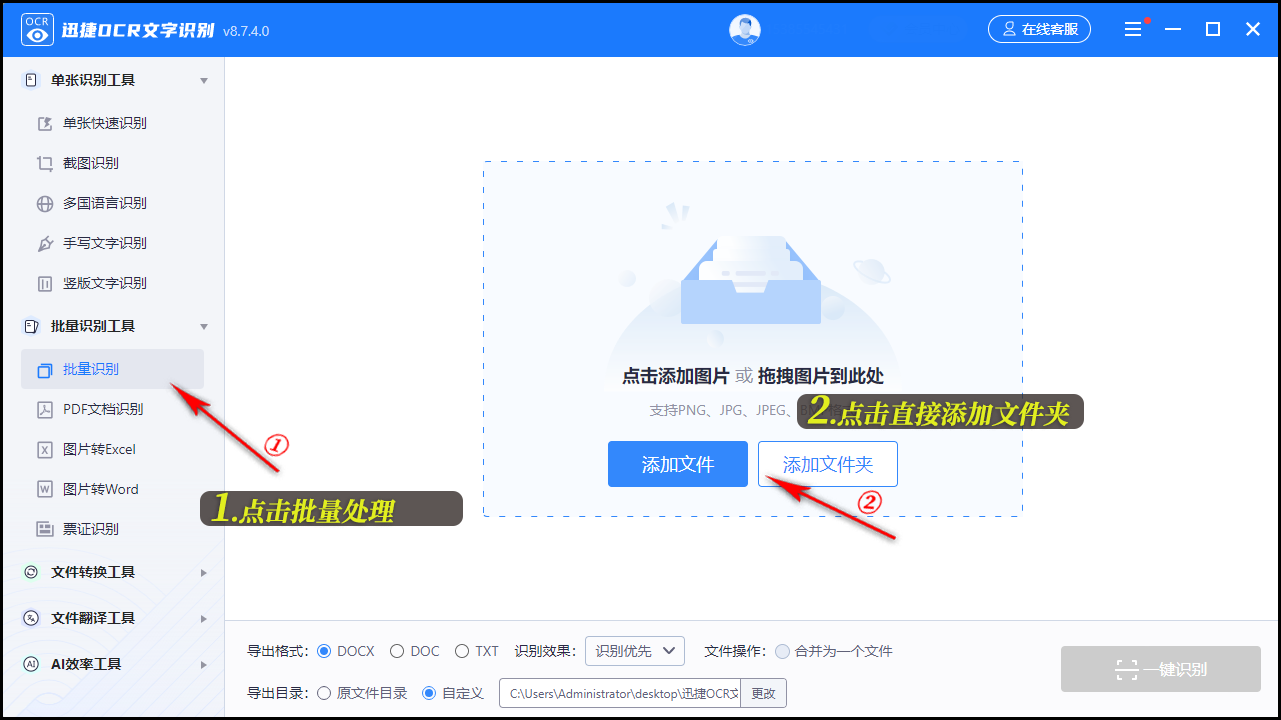Click 在线客服 online support button
Viewport: 1281px width, 720px height.
tap(1039, 29)
